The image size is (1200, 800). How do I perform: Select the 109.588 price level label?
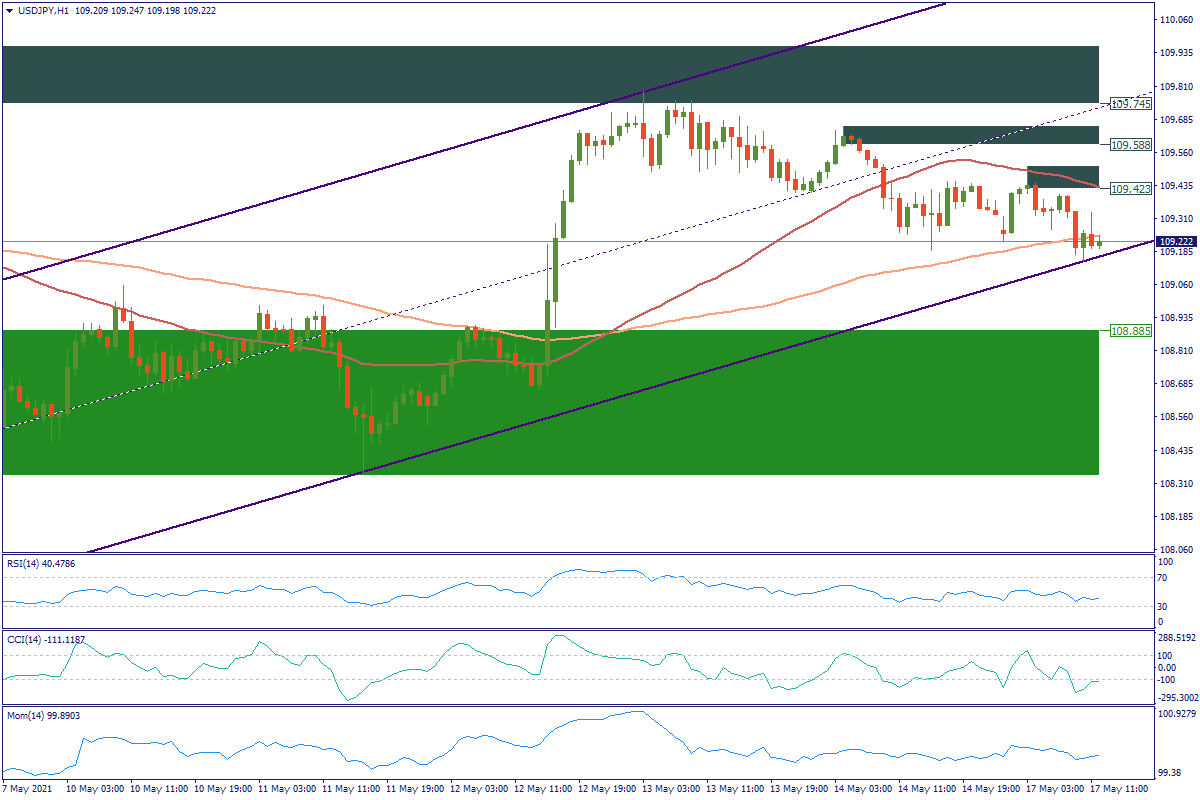[1131, 145]
